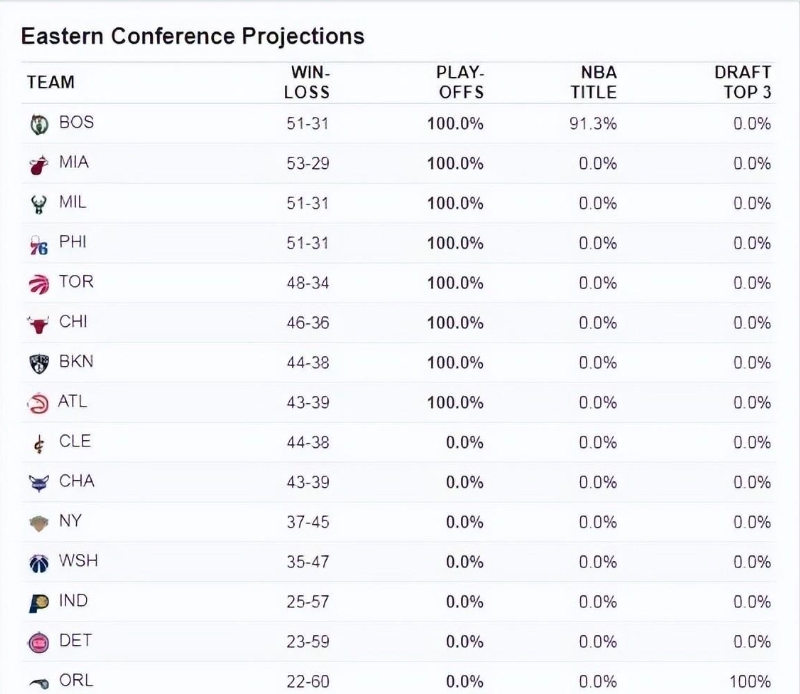This screenshot has width=800, height=694.
Task: Click the Charlotte Hornets team logo
Action: (39, 483)
